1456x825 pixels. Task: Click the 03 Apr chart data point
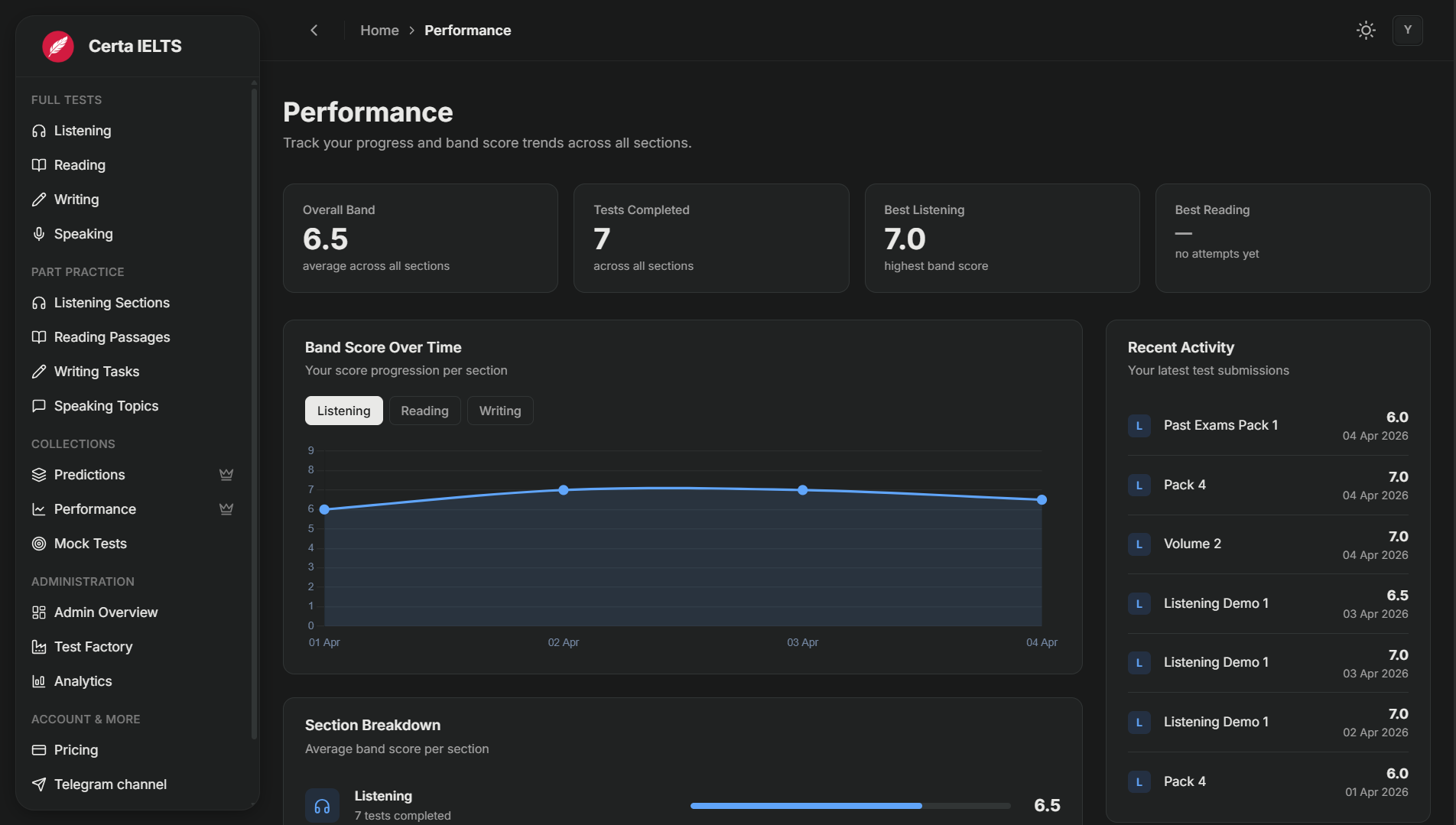click(803, 490)
